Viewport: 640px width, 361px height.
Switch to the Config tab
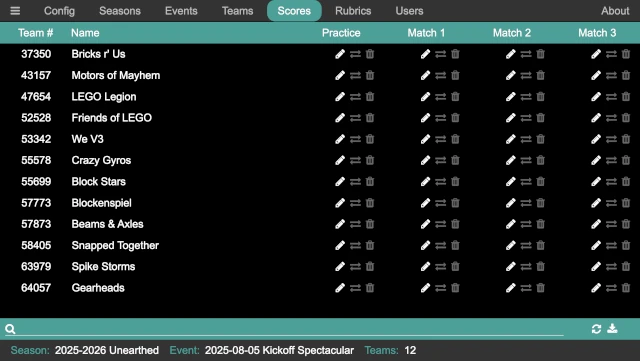pyautogui.click(x=59, y=11)
